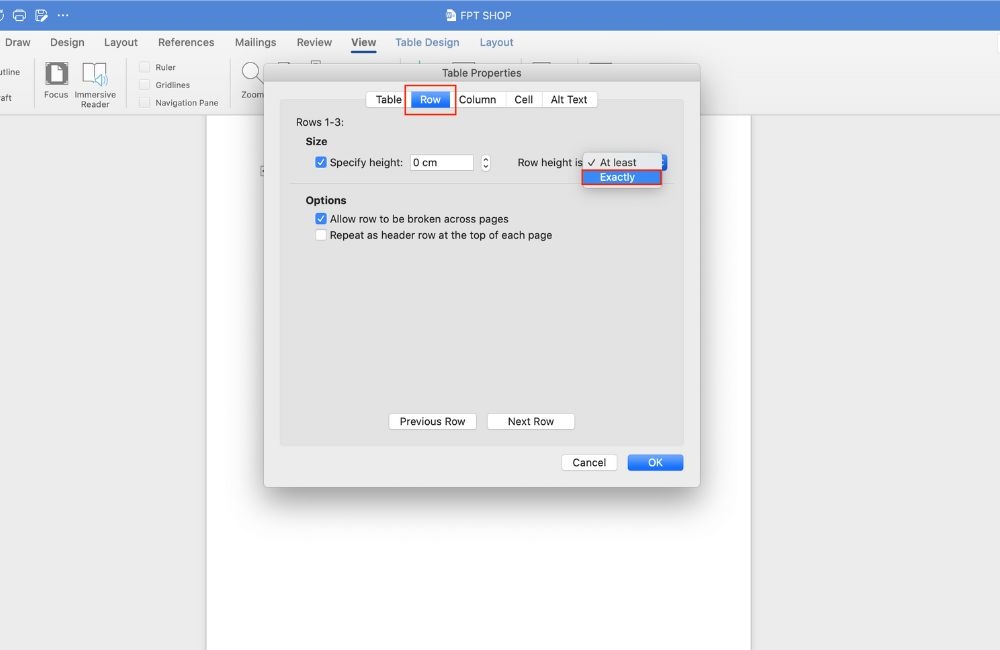
Task: Toggle the Specify height checkbox
Action: click(321, 162)
